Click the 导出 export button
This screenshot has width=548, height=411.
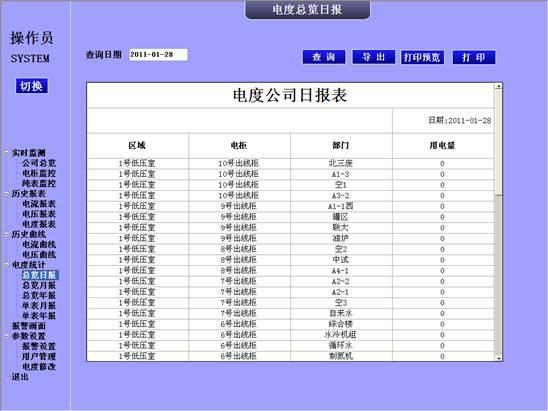click(x=374, y=57)
